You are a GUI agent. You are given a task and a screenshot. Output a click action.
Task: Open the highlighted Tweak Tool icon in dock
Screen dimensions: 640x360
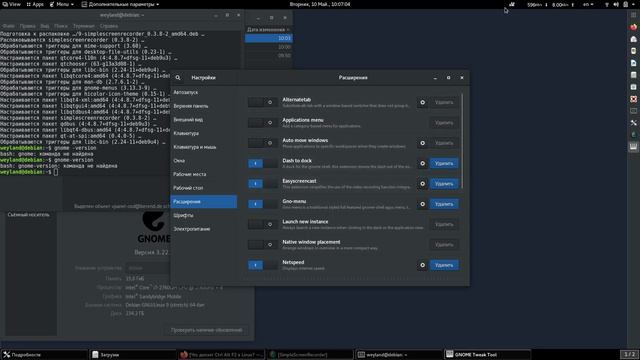pos(633,147)
